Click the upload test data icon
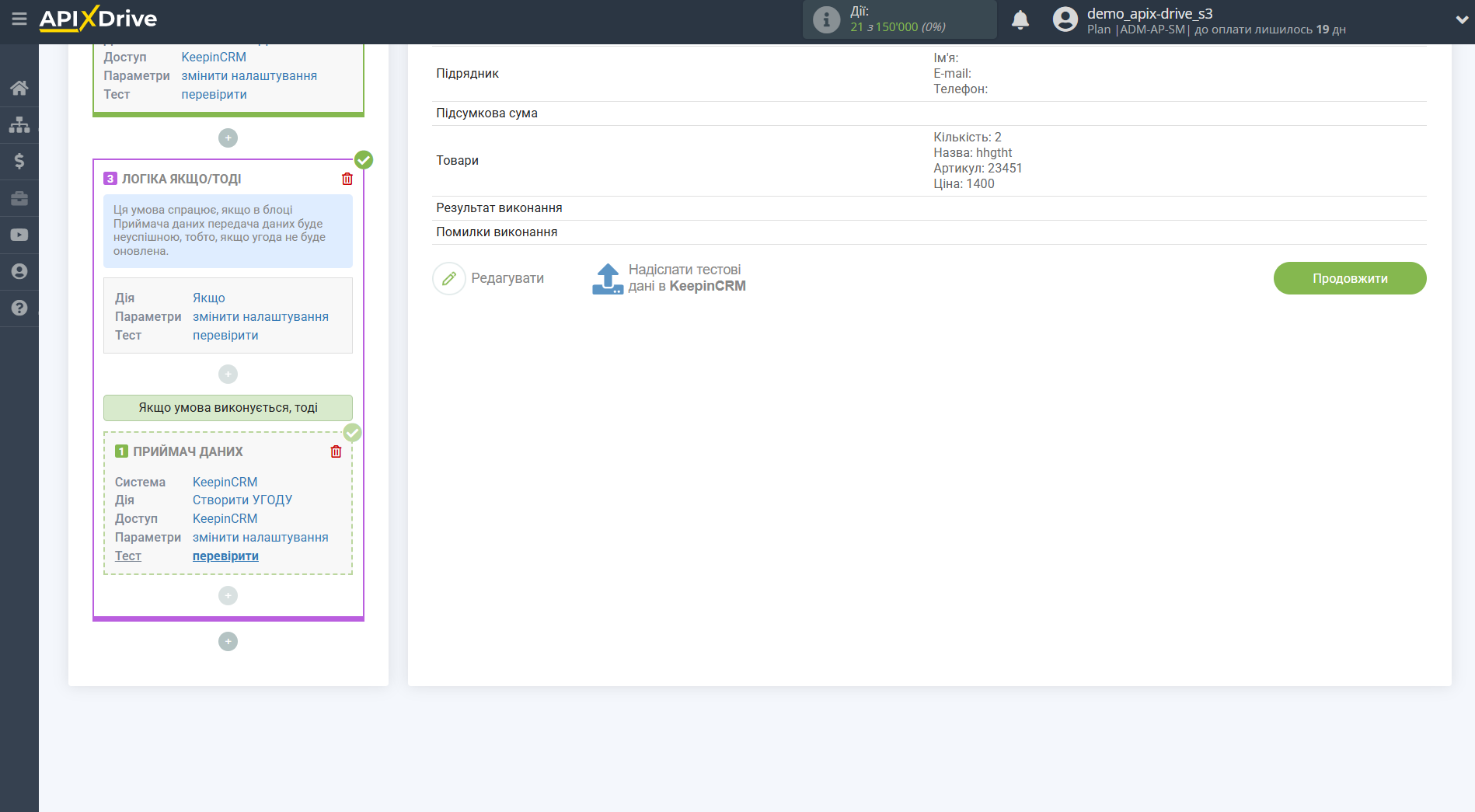The height and width of the screenshot is (812, 1475). tap(608, 278)
